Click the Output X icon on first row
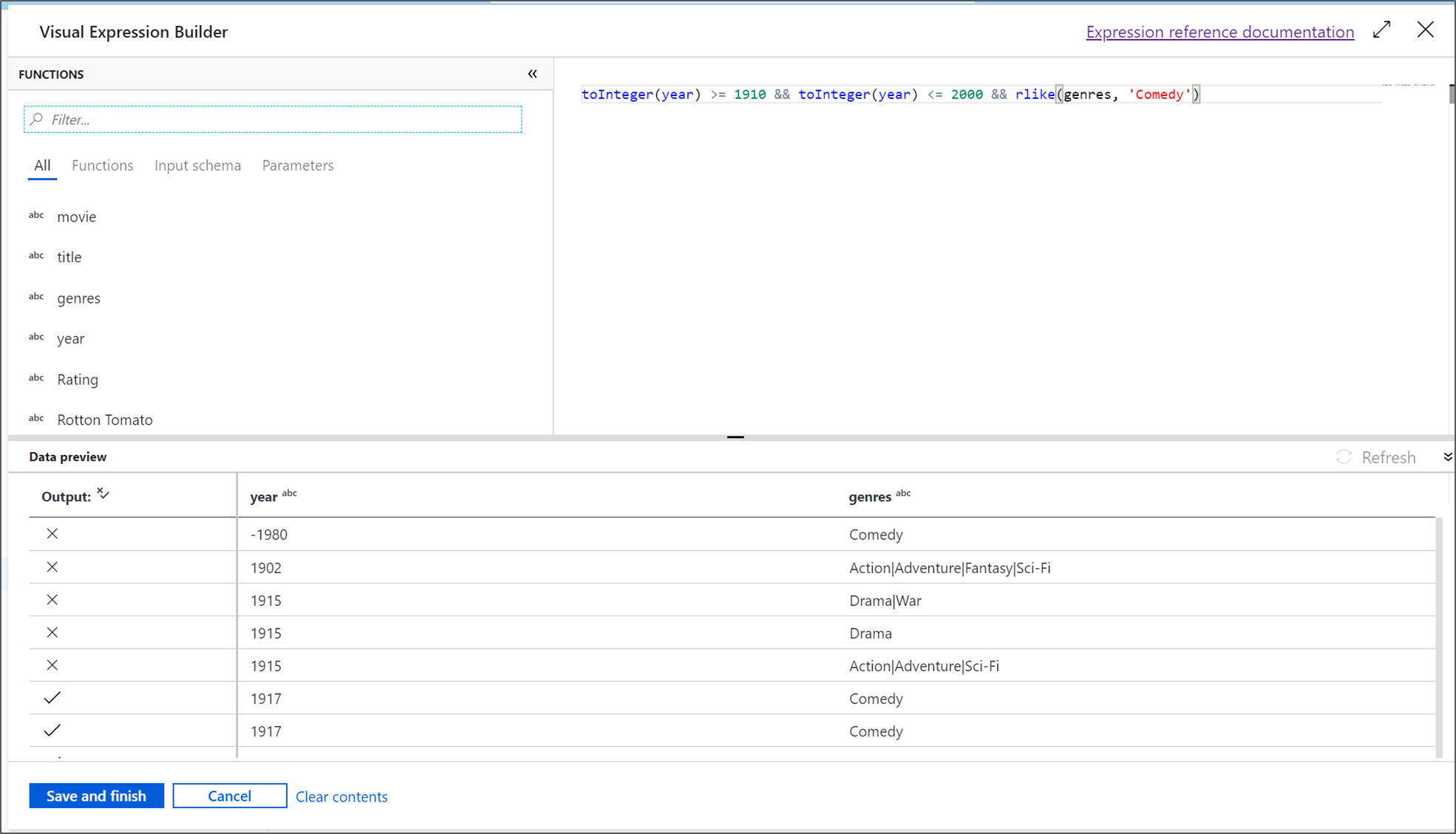The width and height of the screenshot is (1456, 834). coord(51,533)
